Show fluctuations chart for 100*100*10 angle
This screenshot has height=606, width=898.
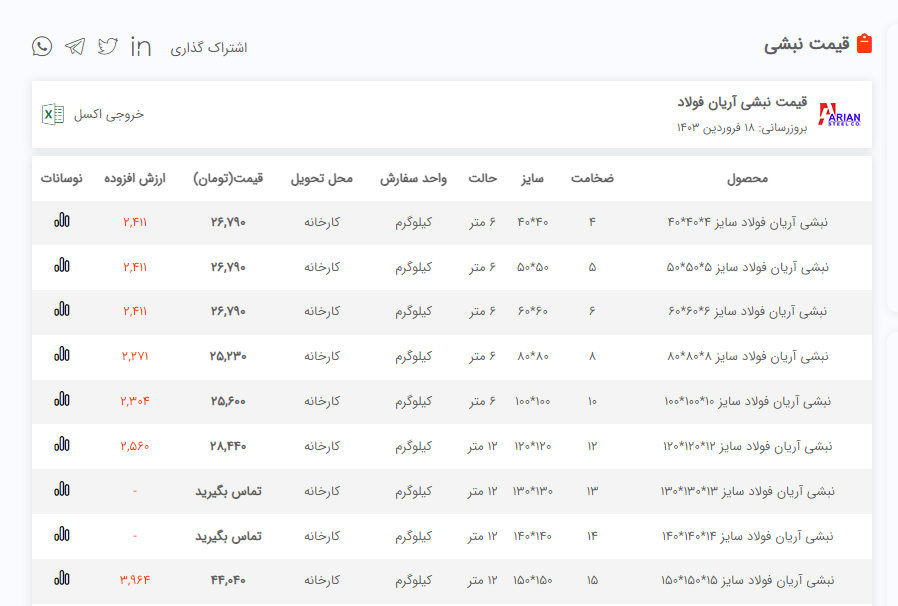tap(62, 400)
